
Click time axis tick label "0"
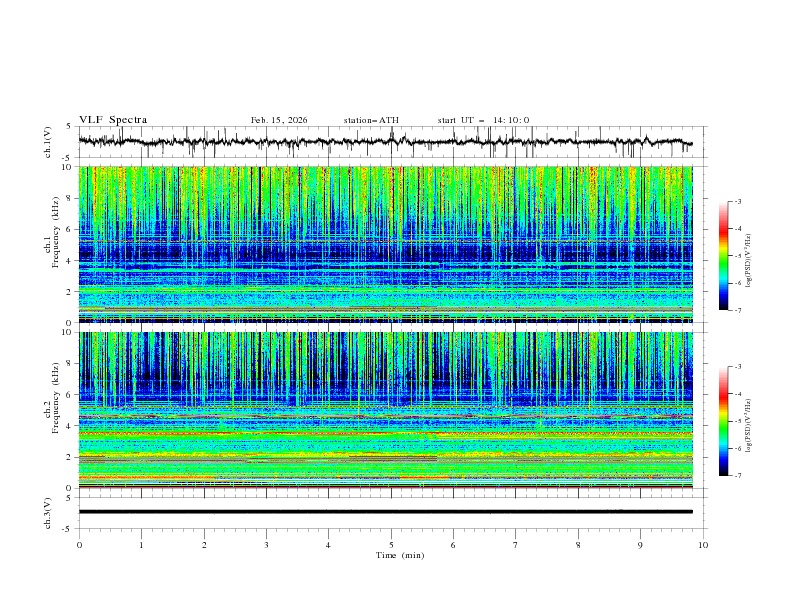(x=79, y=545)
